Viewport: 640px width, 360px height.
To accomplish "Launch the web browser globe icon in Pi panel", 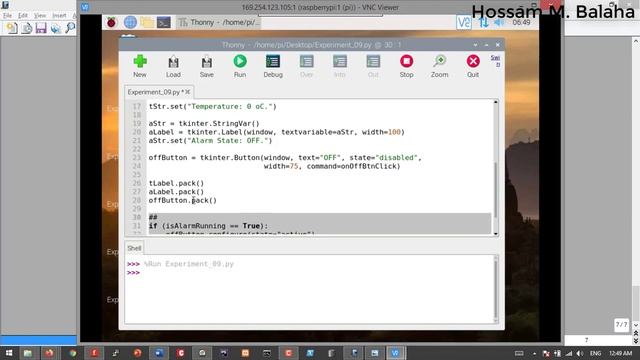I will pos(130,22).
